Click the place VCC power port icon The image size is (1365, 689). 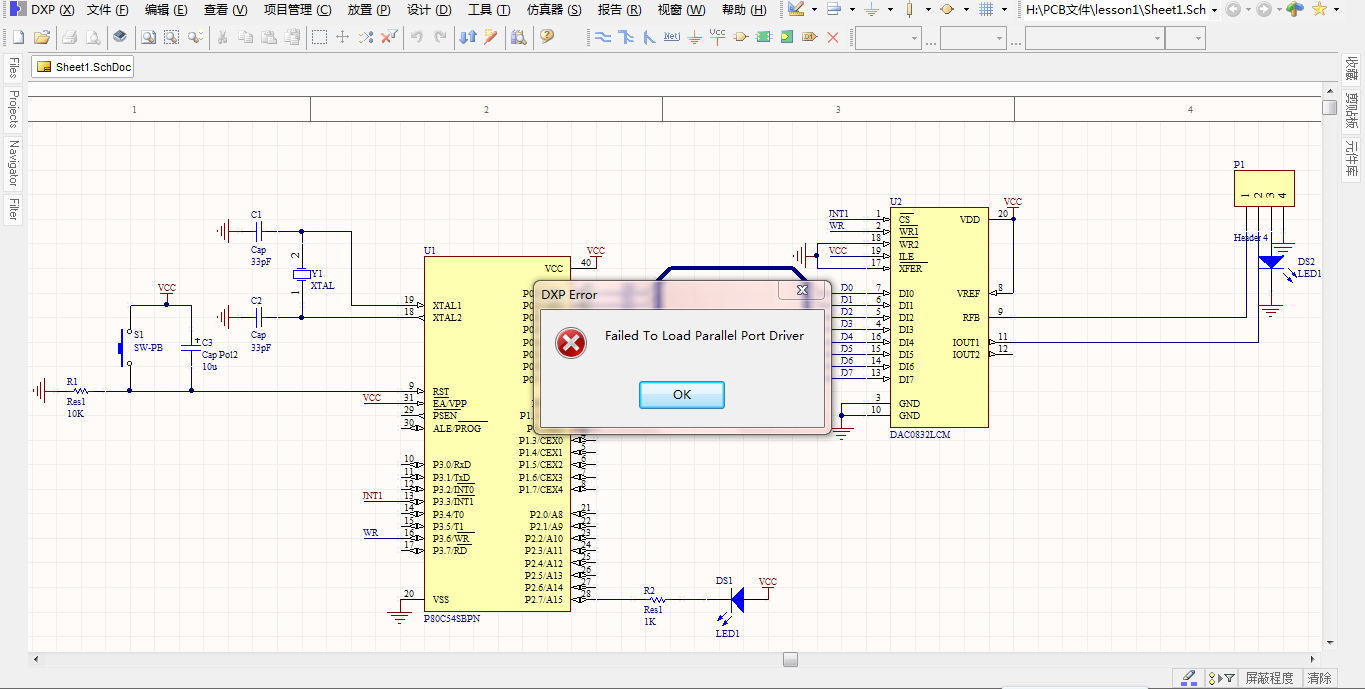pos(717,37)
